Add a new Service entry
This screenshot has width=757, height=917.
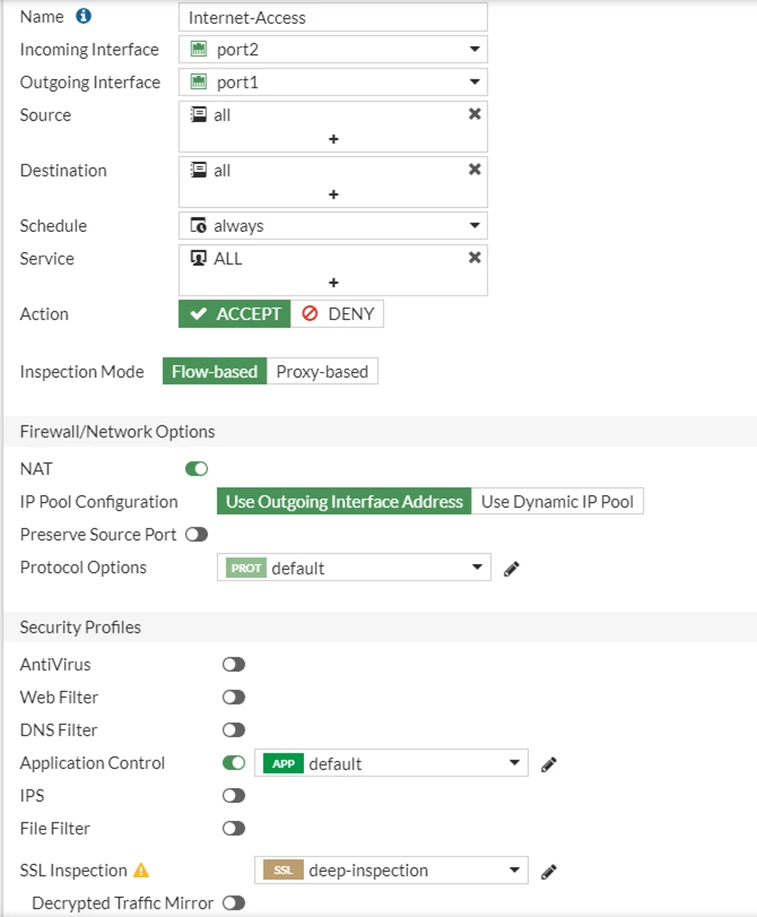point(333,282)
